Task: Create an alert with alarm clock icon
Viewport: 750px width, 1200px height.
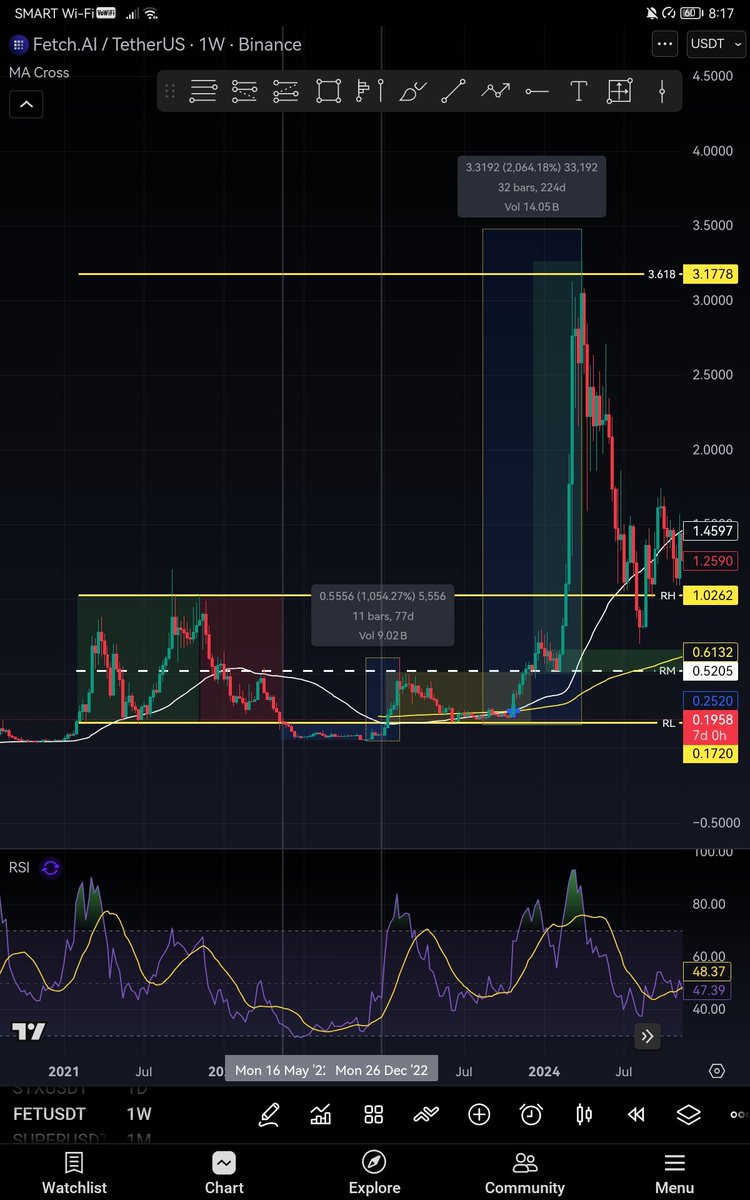Action: tap(531, 1114)
